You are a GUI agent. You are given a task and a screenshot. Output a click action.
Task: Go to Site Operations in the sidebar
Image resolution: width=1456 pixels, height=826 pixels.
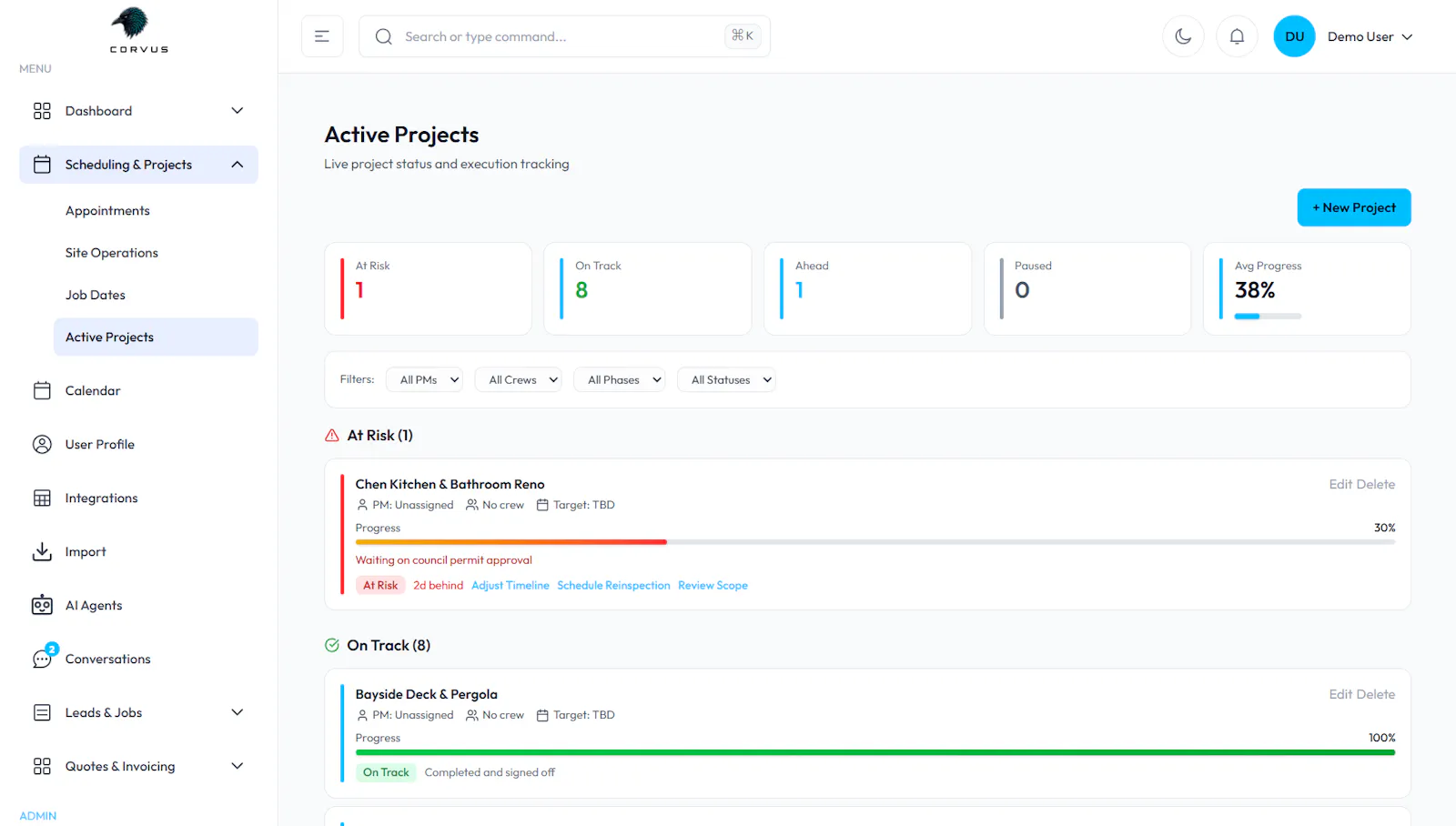112,253
